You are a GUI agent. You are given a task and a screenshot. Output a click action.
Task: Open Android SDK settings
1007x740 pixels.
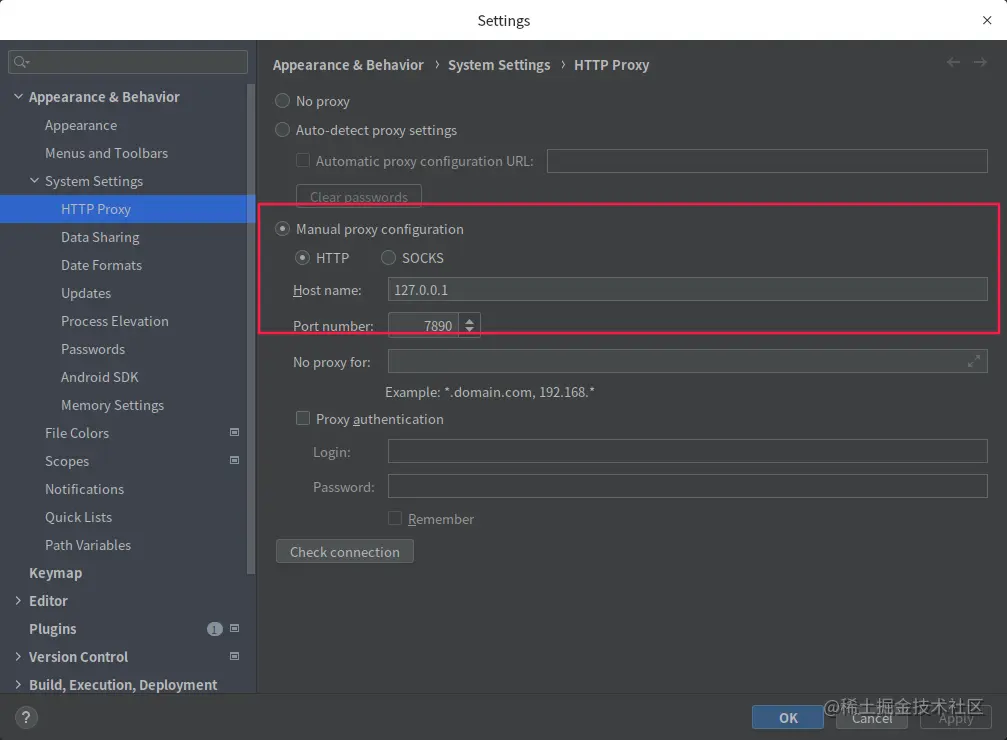pos(100,377)
